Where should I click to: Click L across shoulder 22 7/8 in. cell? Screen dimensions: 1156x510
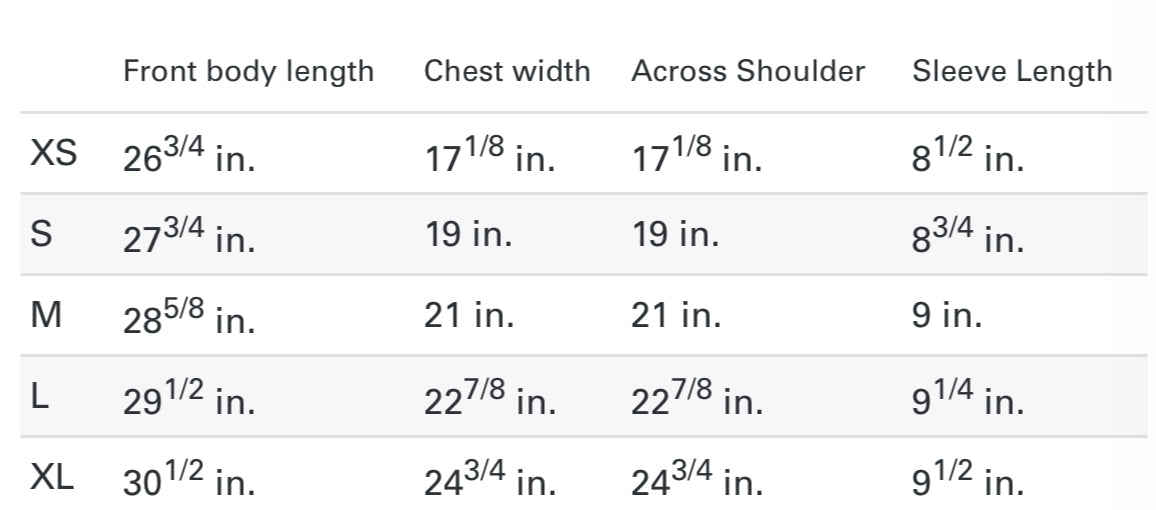click(696, 399)
